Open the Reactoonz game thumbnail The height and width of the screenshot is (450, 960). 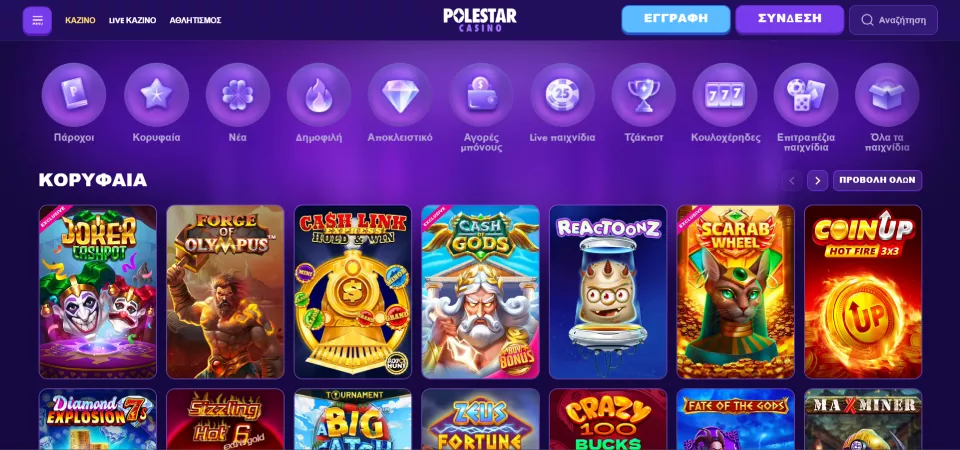click(608, 292)
